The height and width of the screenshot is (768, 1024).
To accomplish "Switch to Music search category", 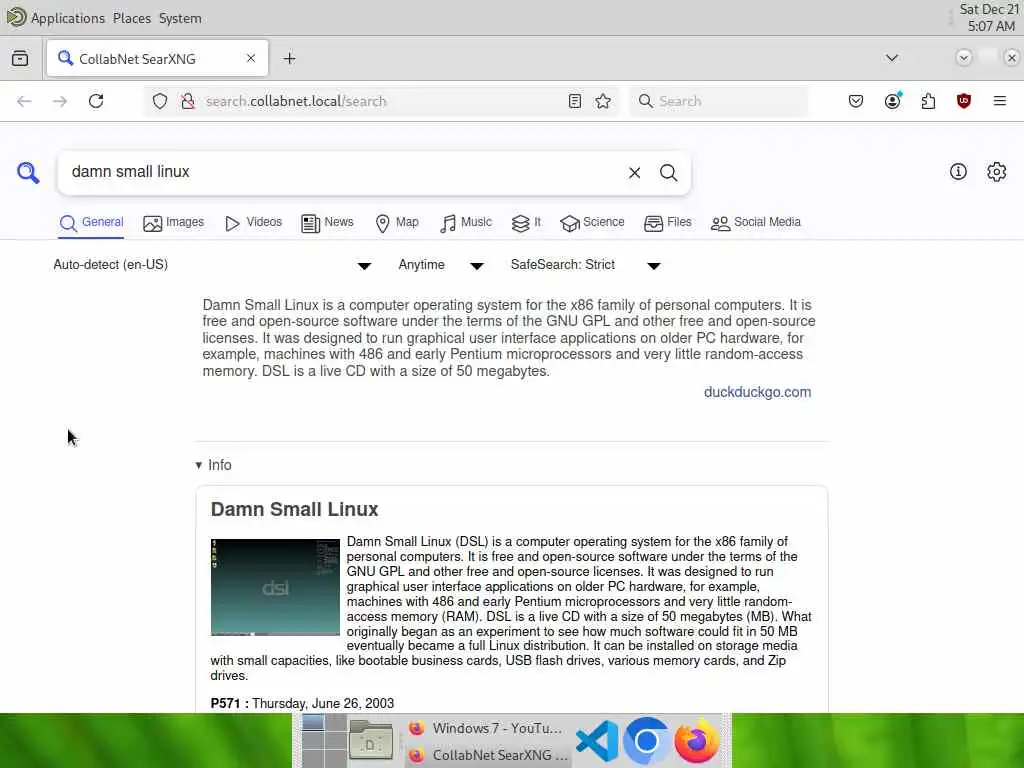I will [466, 223].
